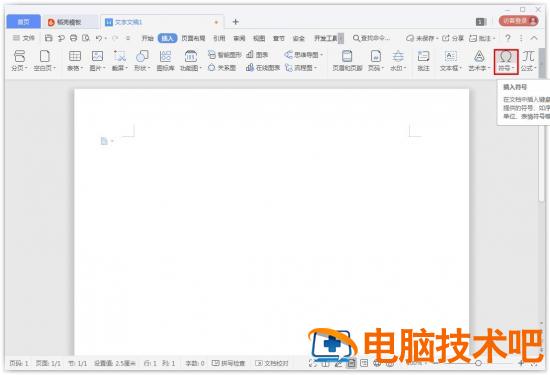Switch to the 页面布局 ribbon tab
Viewport: 550px width, 375px height.
(x=193, y=38)
